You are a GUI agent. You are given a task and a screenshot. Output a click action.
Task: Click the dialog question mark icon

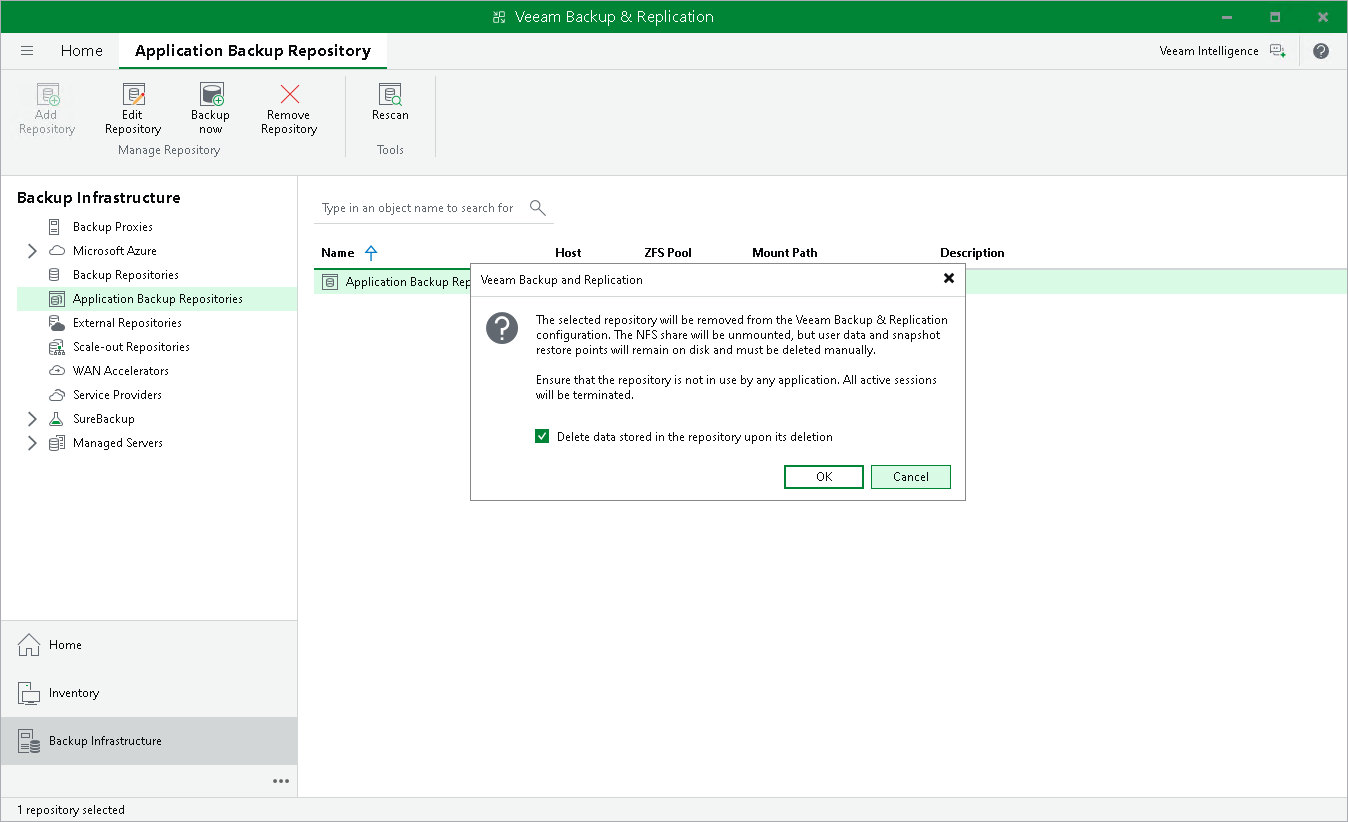point(502,328)
